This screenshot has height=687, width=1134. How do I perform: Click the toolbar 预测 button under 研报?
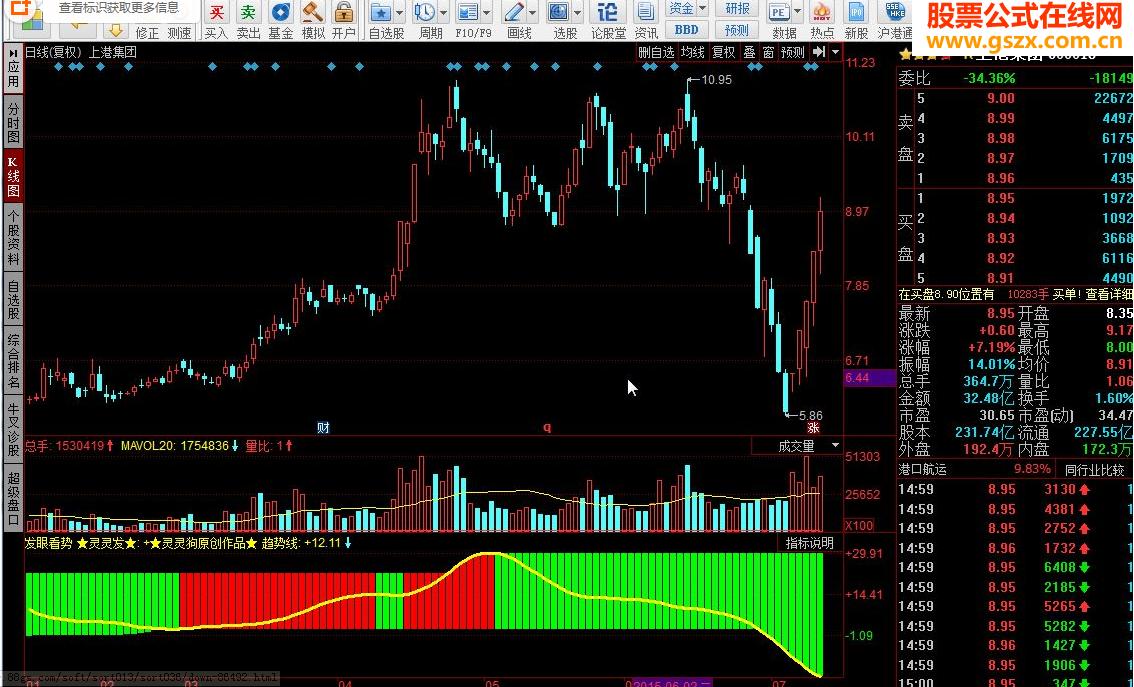click(737, 30)
